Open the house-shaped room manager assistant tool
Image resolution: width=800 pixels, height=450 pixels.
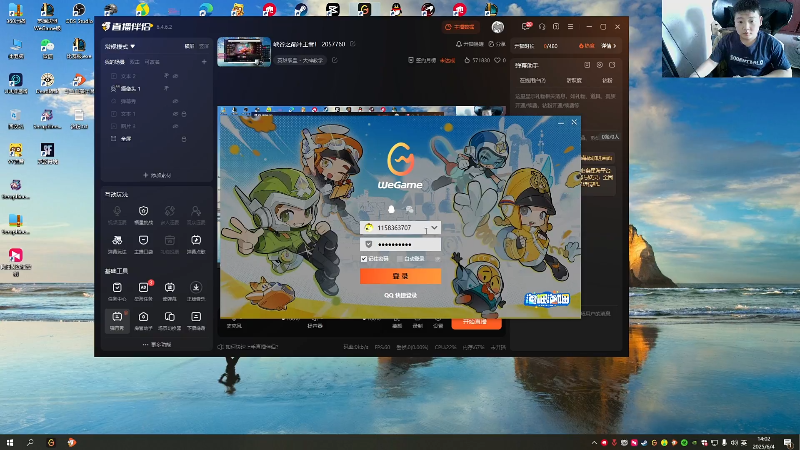point(143,320)
